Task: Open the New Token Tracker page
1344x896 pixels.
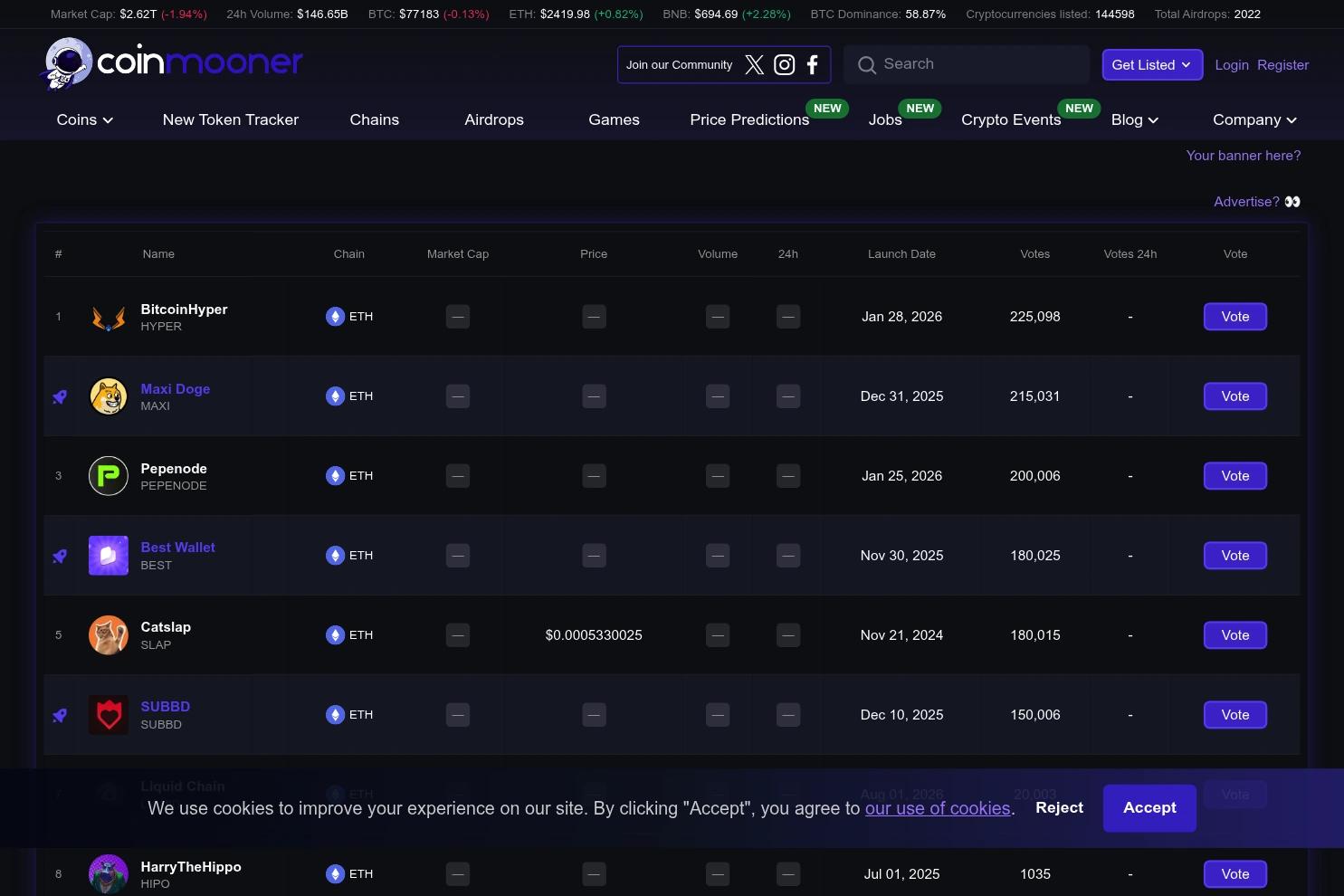Action: [231, 119]
